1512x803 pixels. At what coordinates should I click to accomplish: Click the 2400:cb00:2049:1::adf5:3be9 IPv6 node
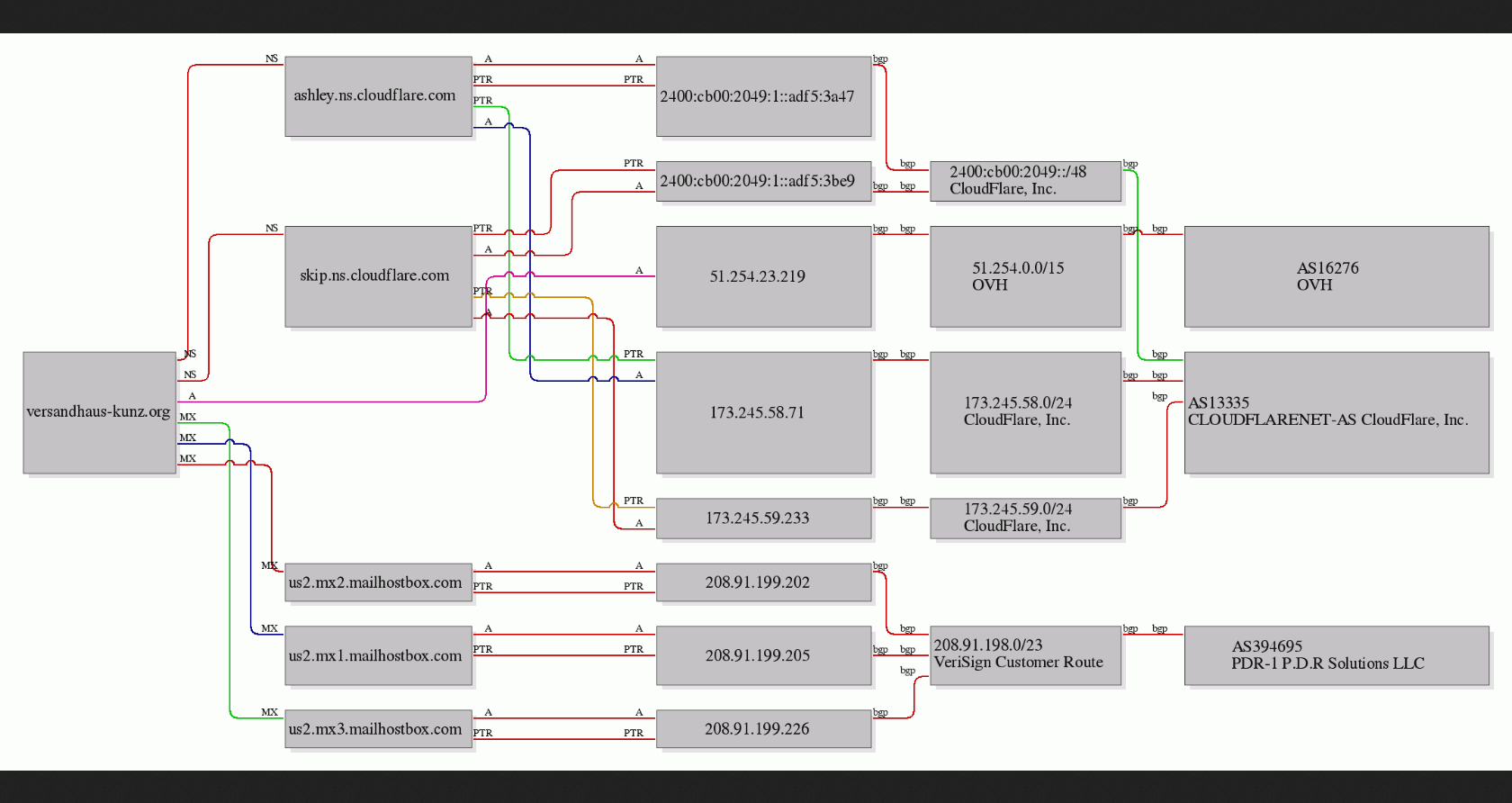tap(763, 181)
